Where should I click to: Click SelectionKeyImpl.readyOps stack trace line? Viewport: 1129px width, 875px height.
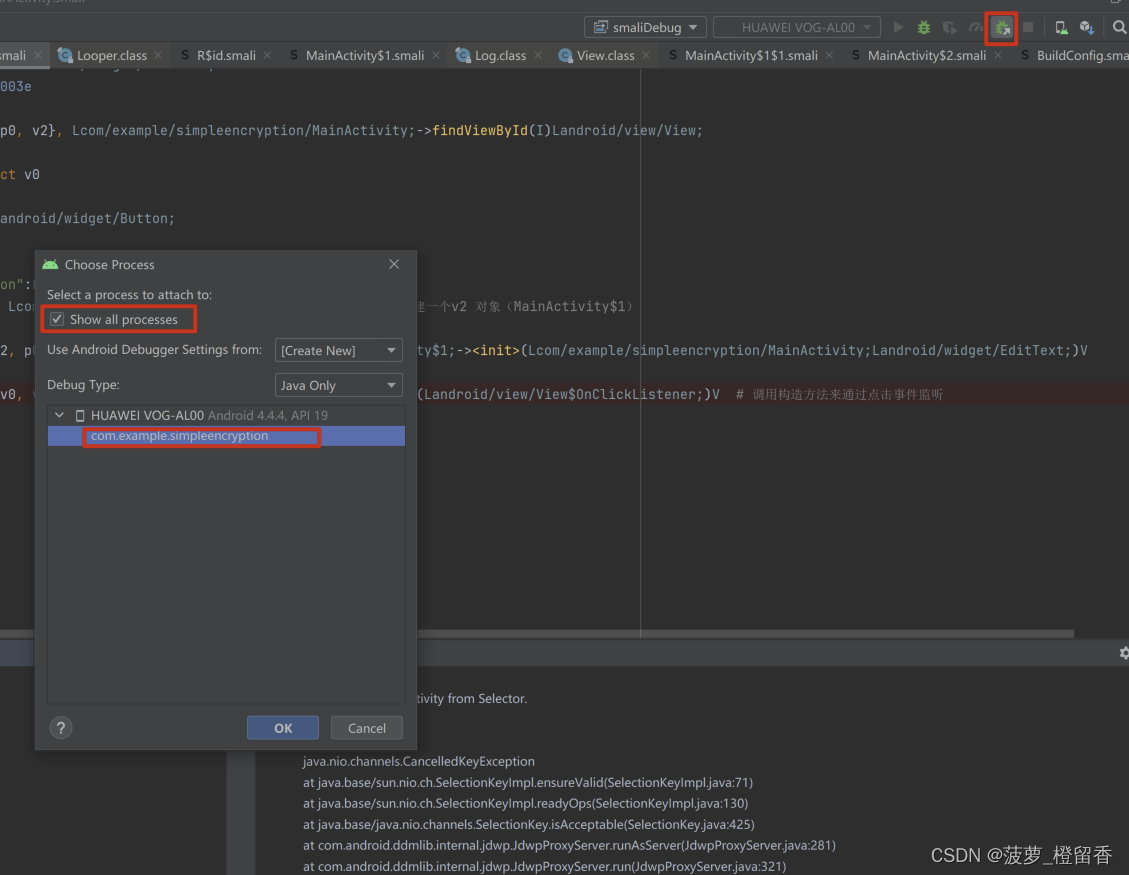[526, 803]
